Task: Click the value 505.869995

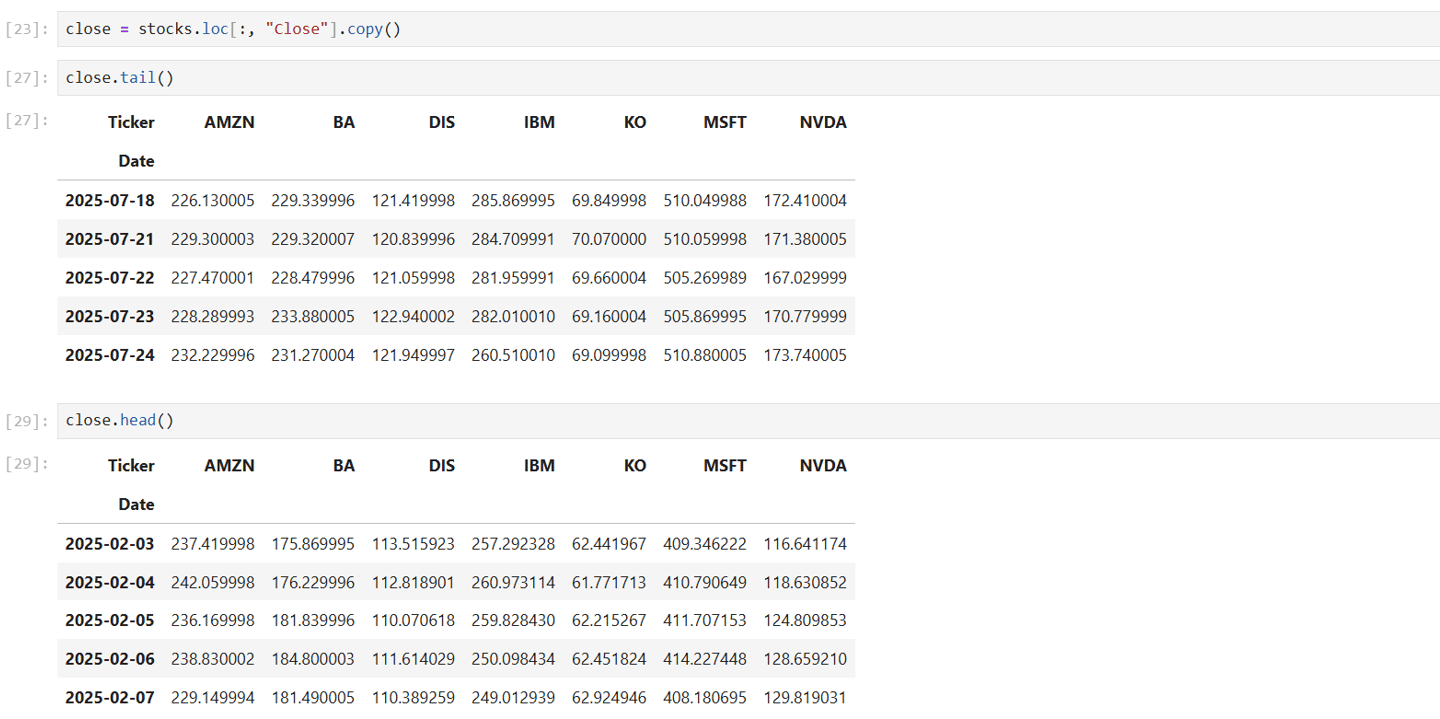Action: [x=705, y=316]
